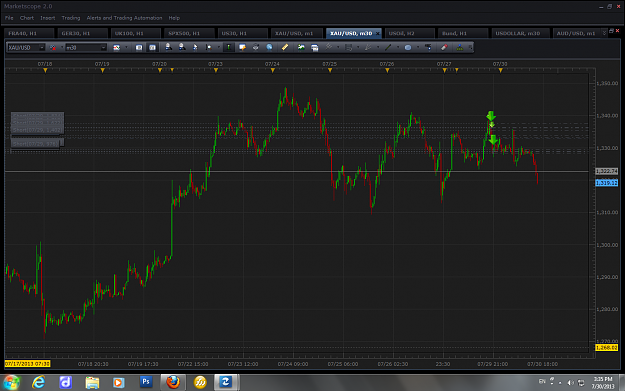This screenshot has width=625, height=391.
Task: Toggle the second highlighted view mode button
Action: tap(152, 47)
